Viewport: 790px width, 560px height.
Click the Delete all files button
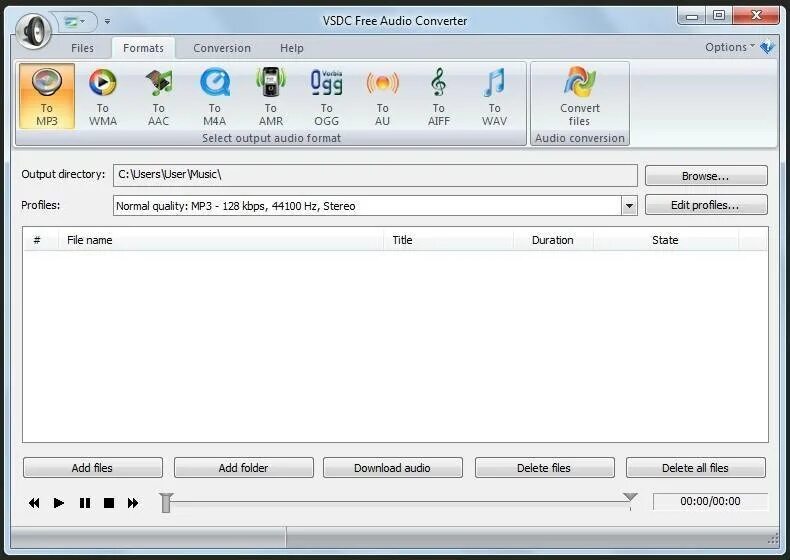(696, 468)
